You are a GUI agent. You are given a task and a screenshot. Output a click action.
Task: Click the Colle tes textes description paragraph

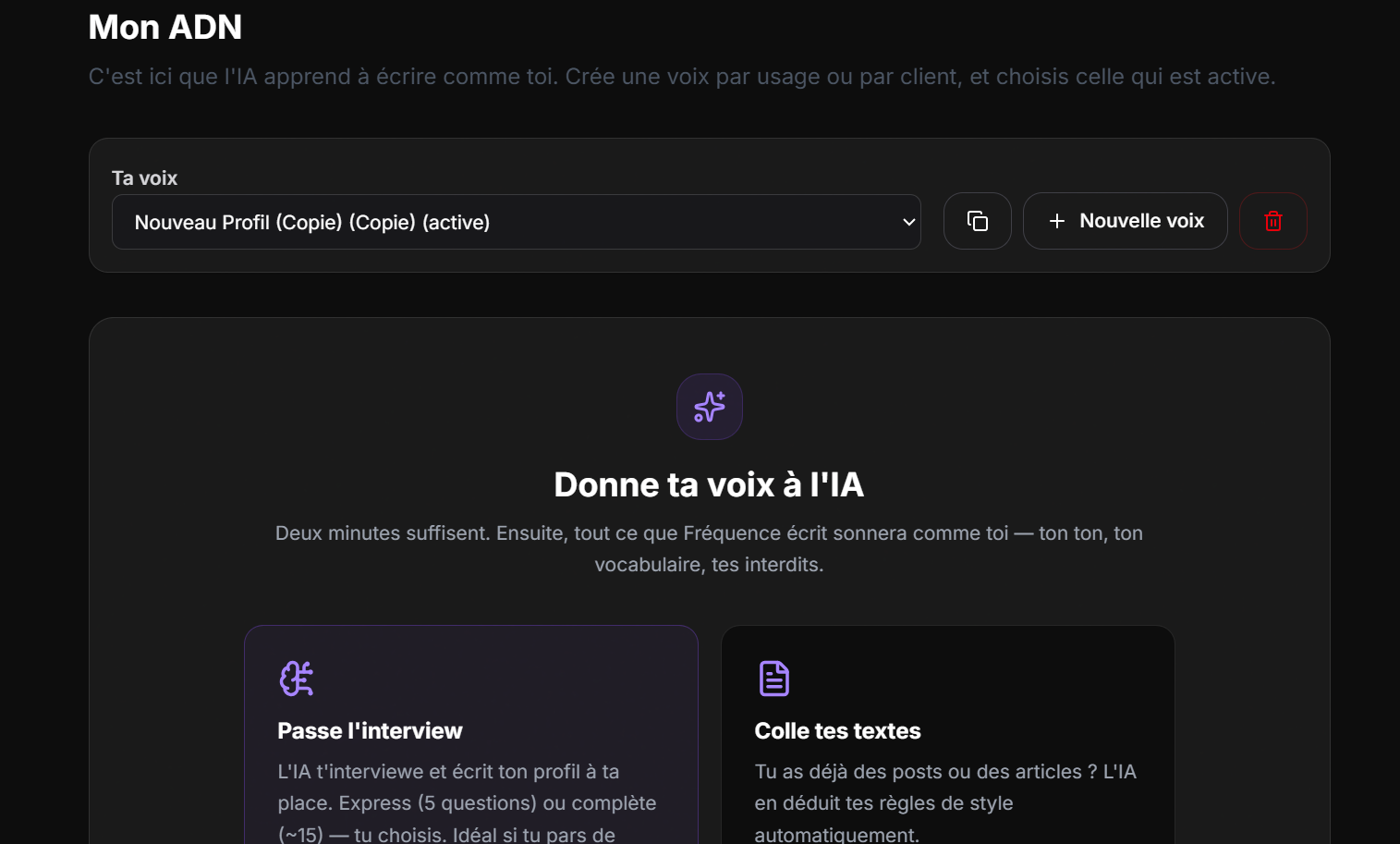945,802
